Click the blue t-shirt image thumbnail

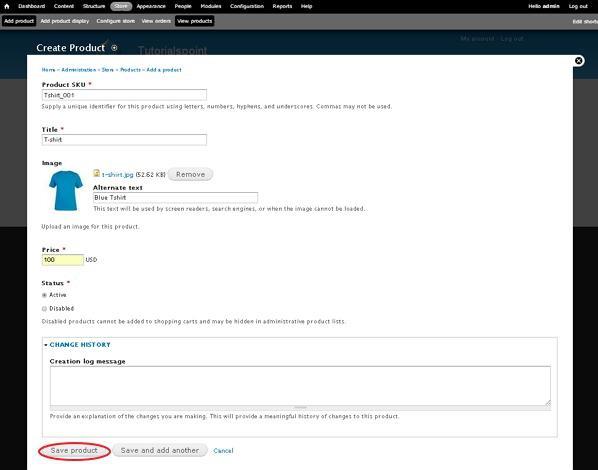tap(66, 190)
